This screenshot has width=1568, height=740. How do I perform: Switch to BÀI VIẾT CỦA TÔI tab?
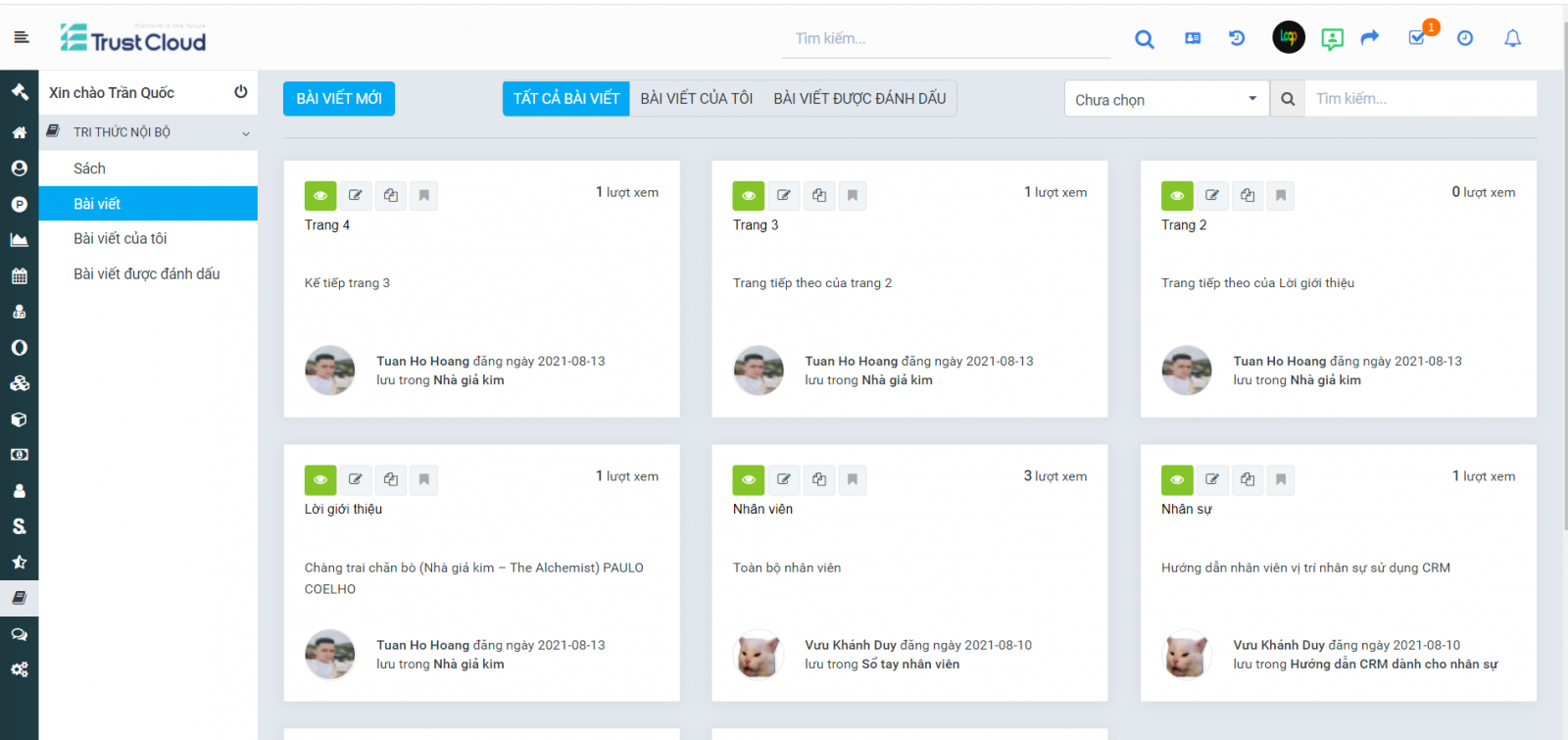click(696, 99)
